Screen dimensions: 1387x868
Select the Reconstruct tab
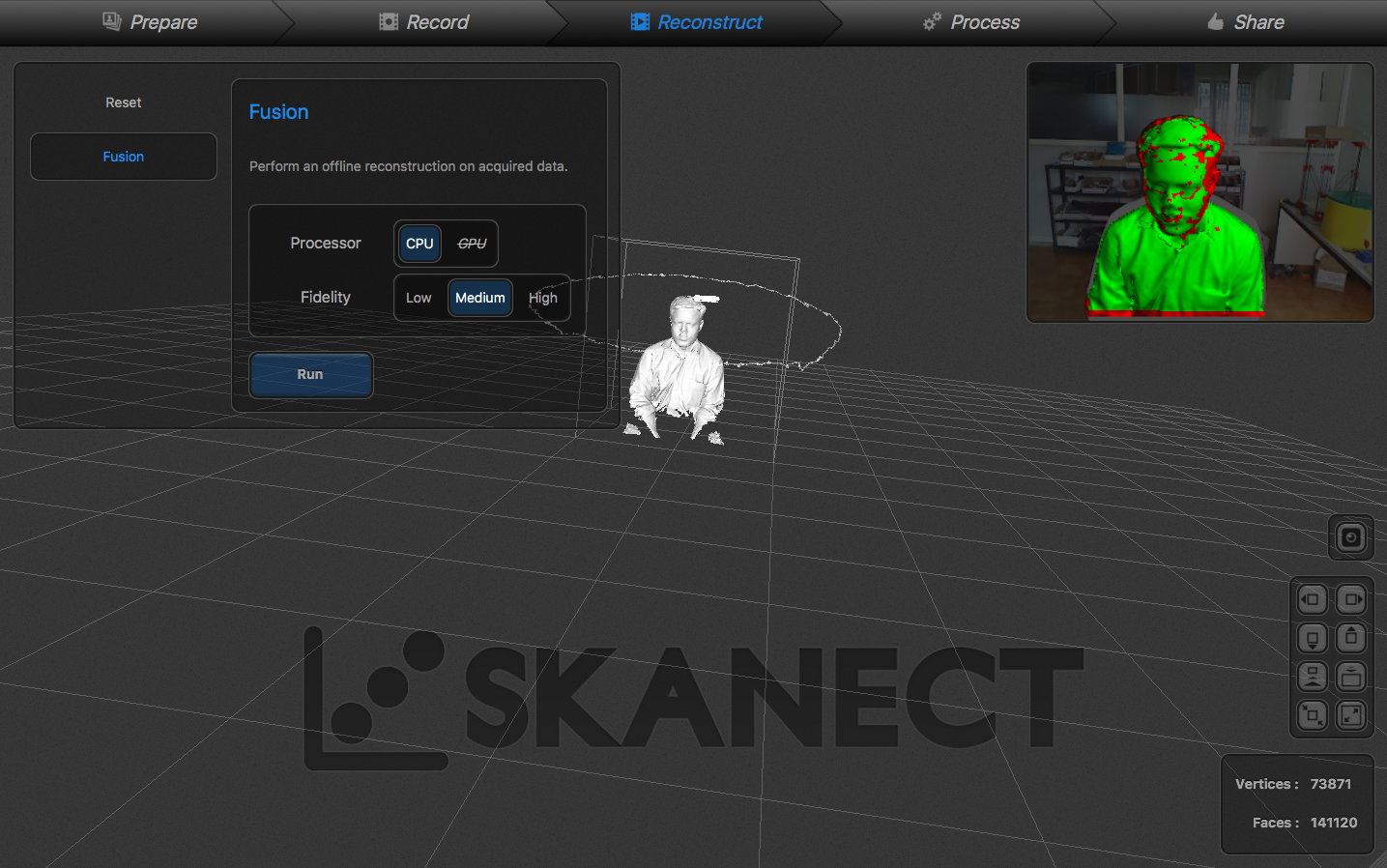[696, 22]
